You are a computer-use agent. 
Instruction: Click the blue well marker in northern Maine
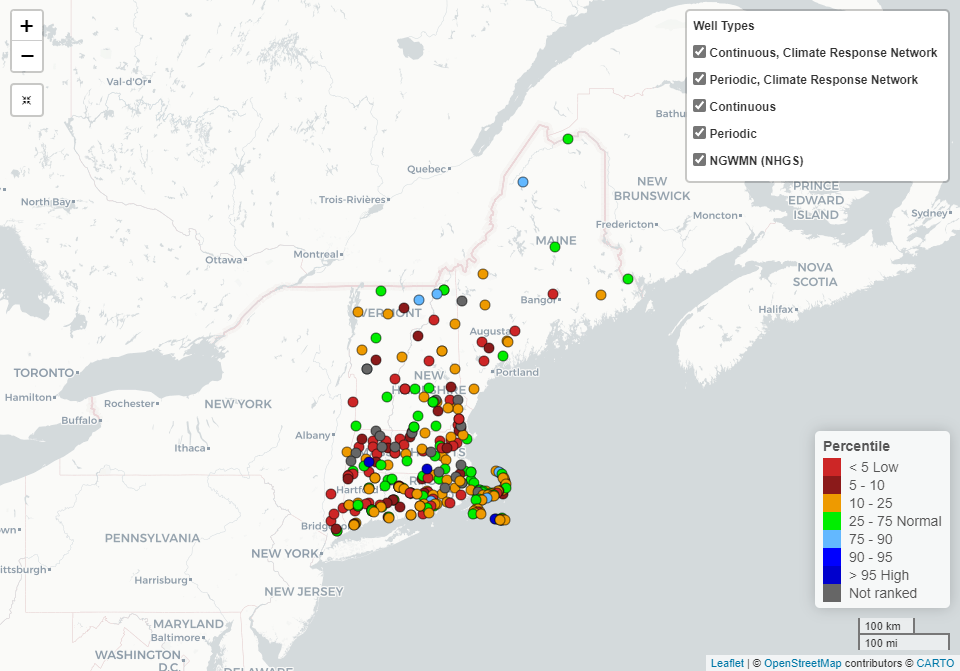pos(523,182)
